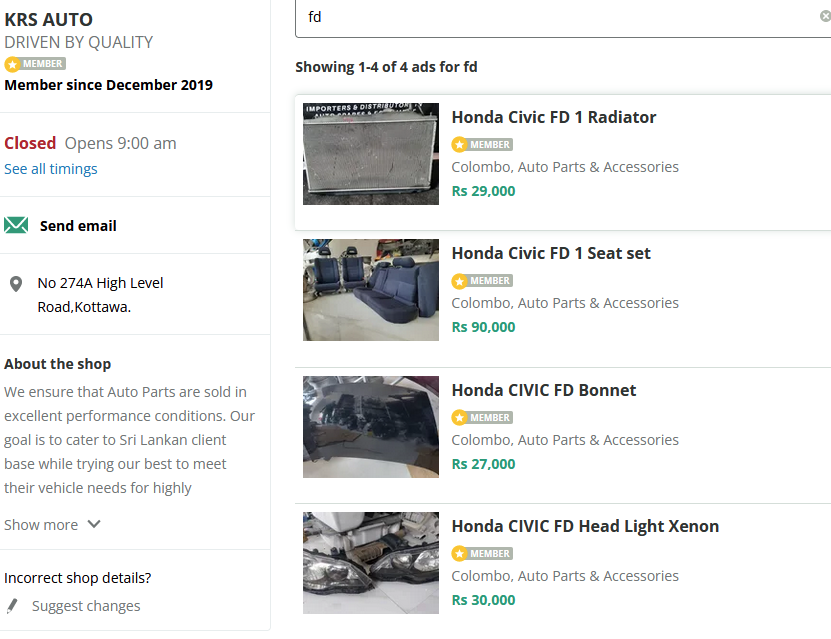
Task: Expand the shop description with Show more
Action: [x=52, y=525]
